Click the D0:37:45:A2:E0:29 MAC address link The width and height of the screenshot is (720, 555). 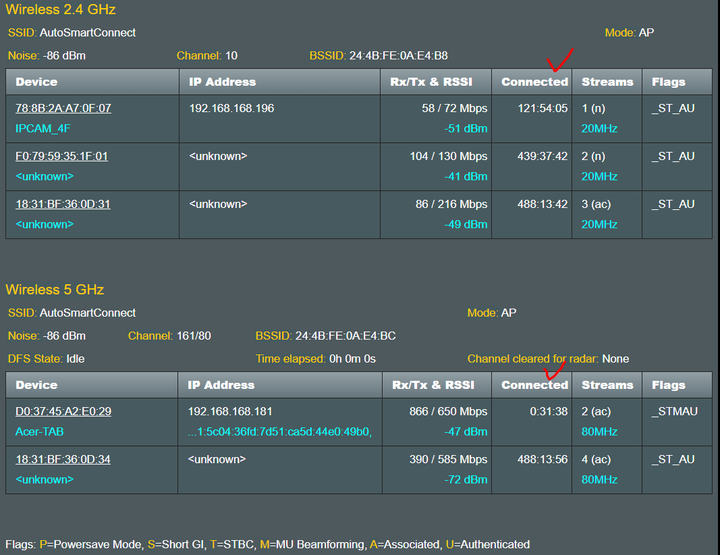(63, 411)
